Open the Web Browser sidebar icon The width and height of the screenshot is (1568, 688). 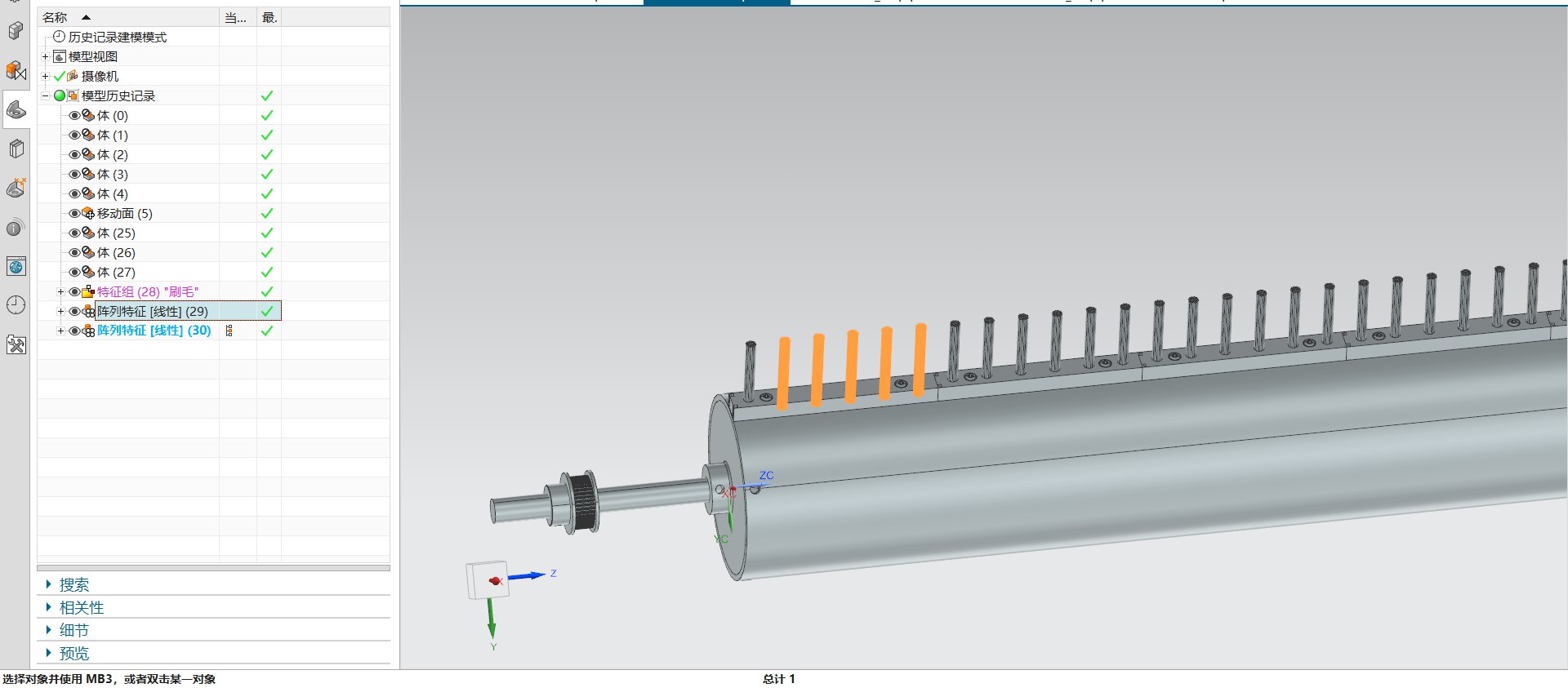pyautogui.click(x=16, y=267)
